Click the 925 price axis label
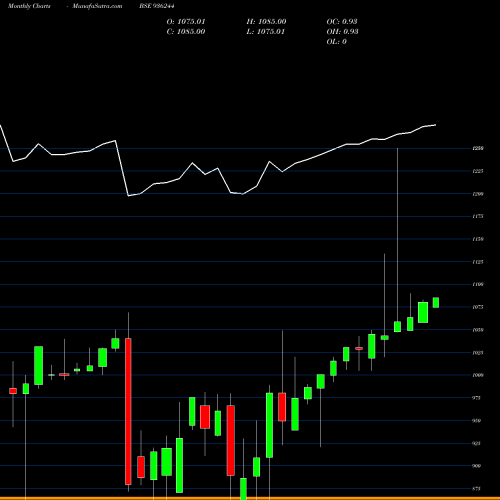500x500 pixels. pos(477,443)
